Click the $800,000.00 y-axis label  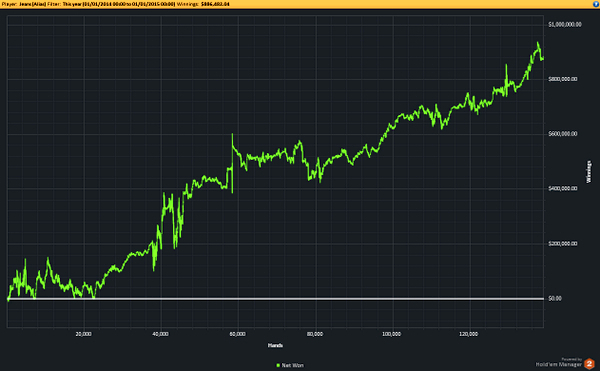(x=562, y=79)
